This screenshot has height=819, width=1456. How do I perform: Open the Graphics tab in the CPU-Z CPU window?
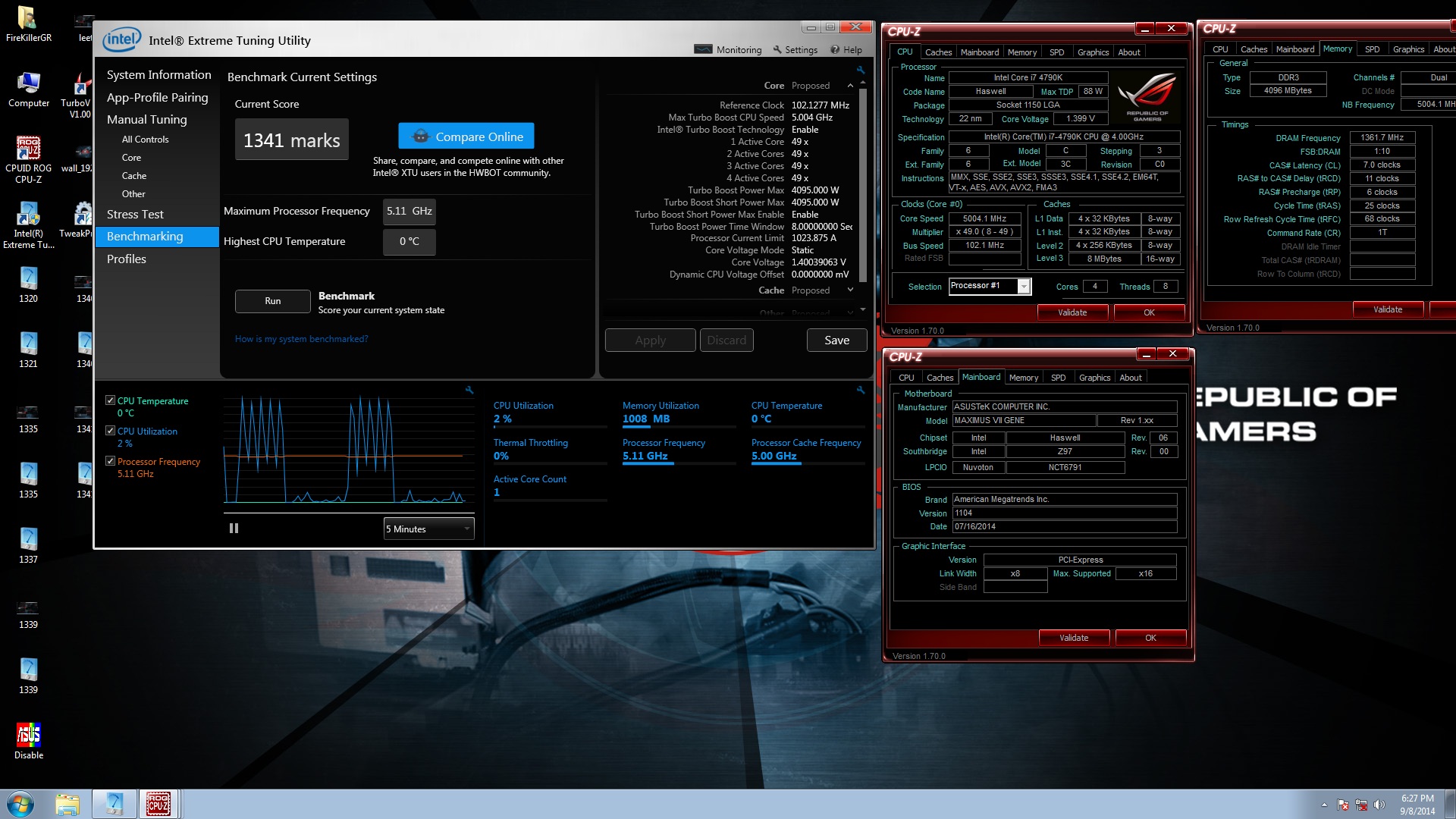pyautogui.click(x=1093, y=52)
